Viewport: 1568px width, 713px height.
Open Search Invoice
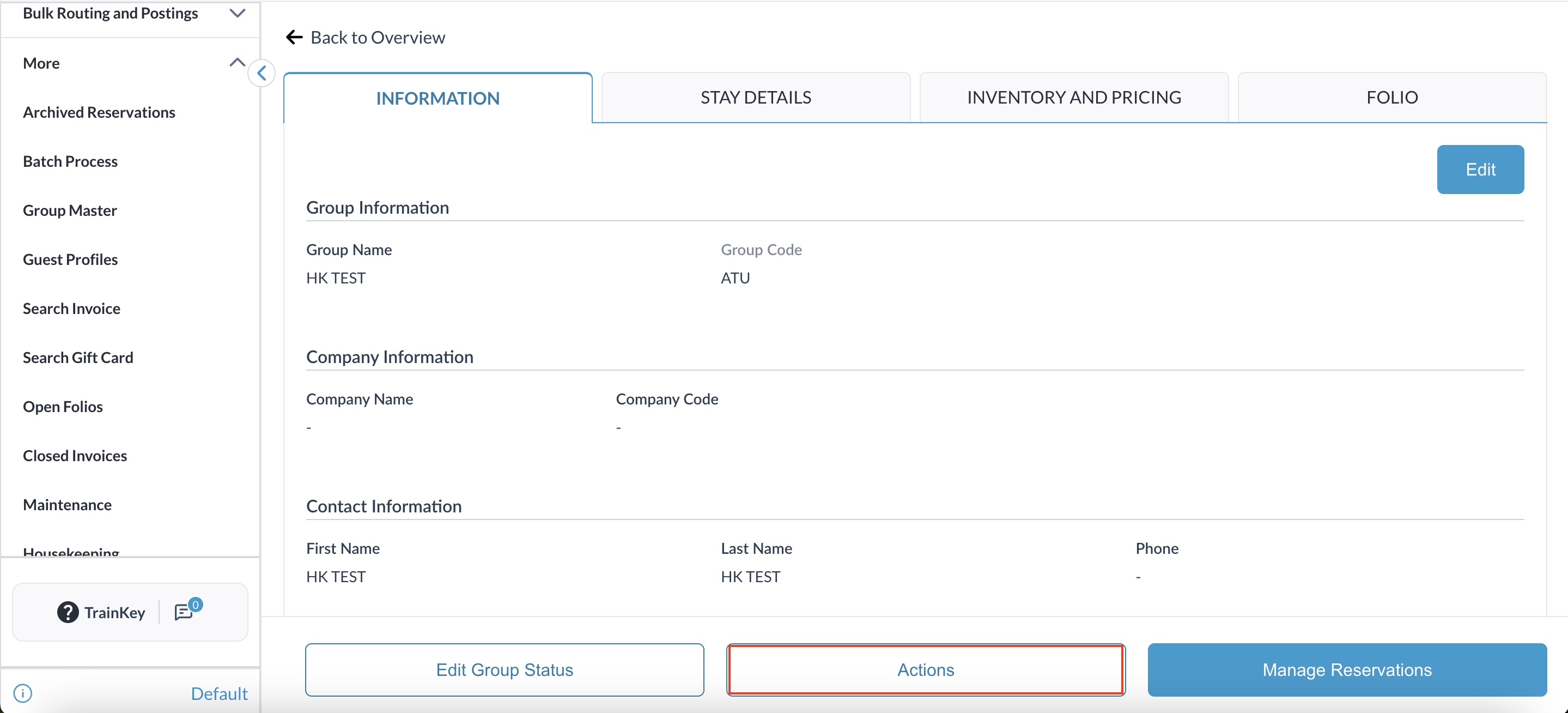tap(72, 309)
